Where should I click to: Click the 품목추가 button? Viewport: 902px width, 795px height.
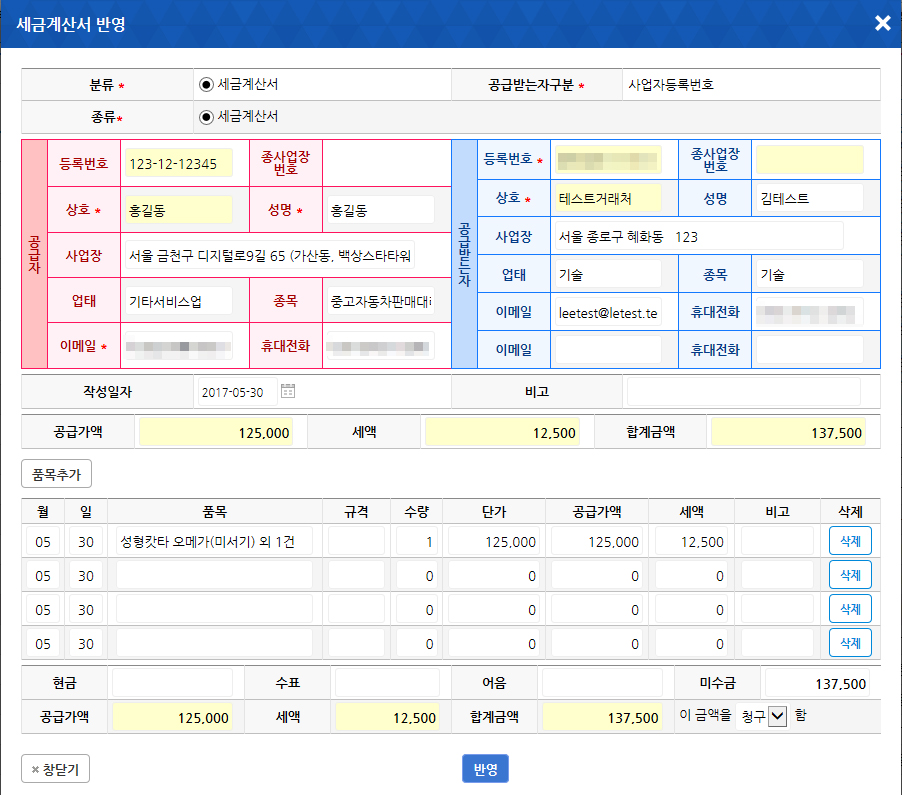coord(56,474)
